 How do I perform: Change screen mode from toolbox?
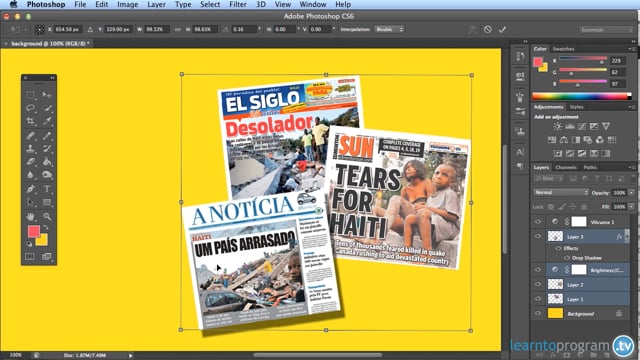coord(47,256)
